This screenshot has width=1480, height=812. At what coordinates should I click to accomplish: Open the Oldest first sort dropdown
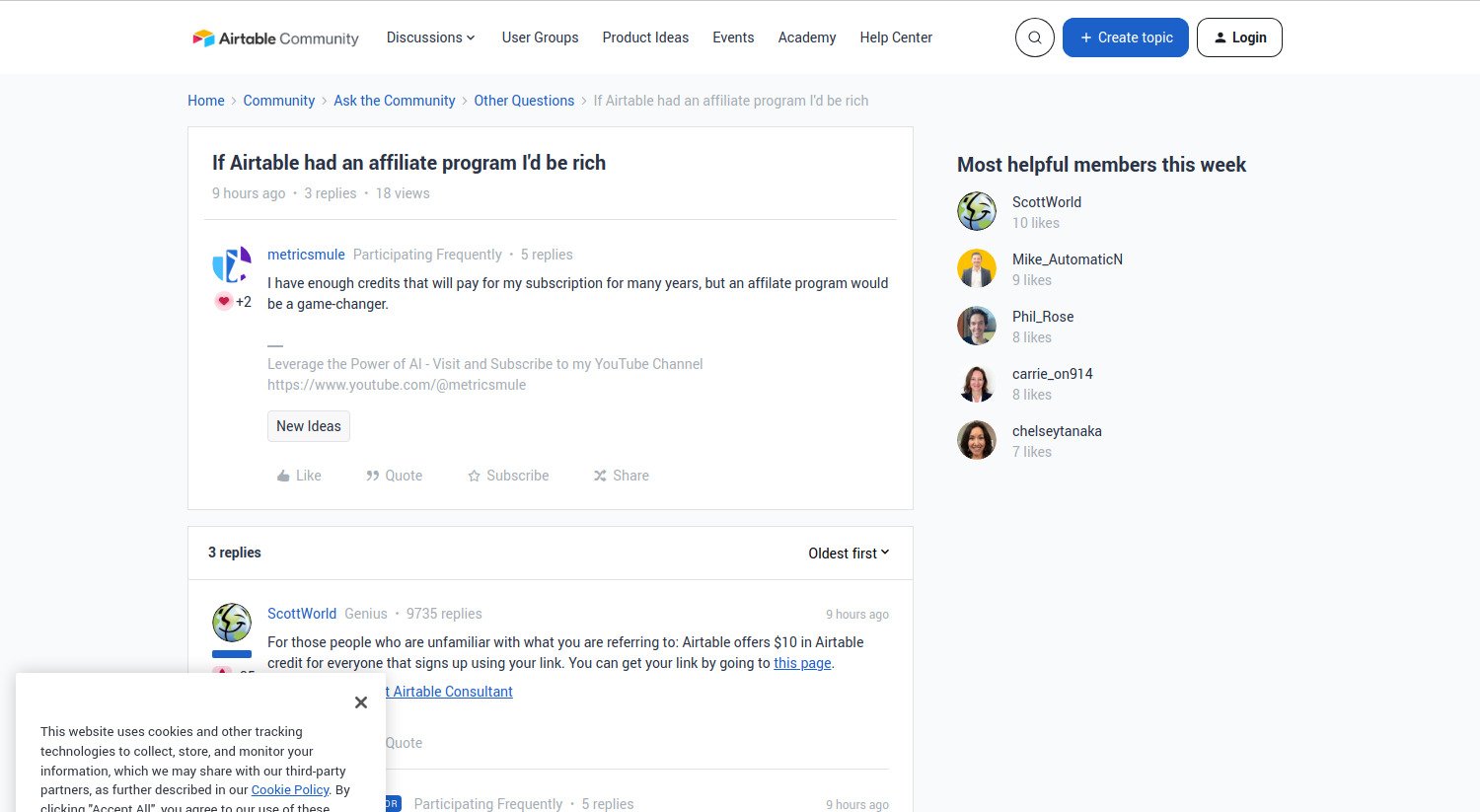click(x=847, y=553)
